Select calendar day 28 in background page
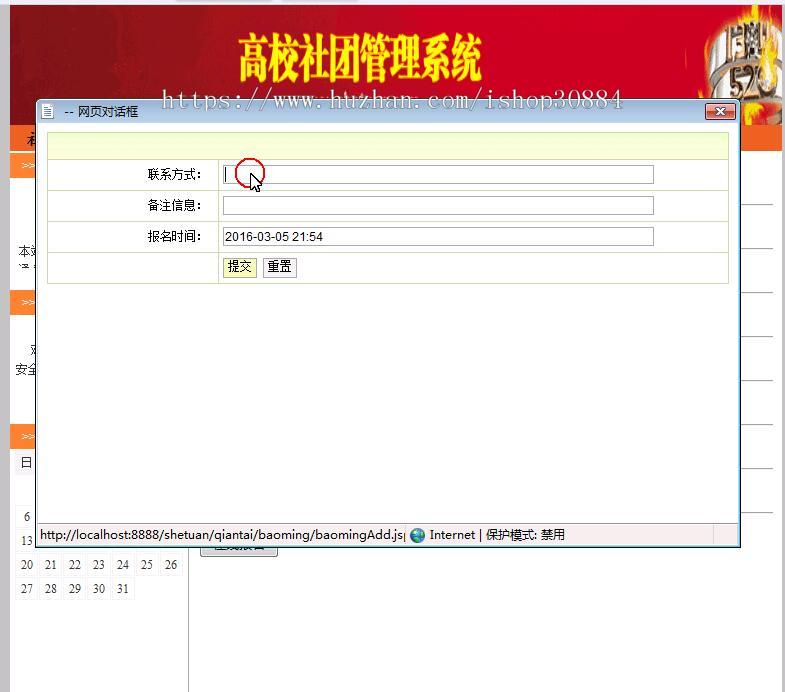The height and width of the screenshot is (692, 785). 51,589
